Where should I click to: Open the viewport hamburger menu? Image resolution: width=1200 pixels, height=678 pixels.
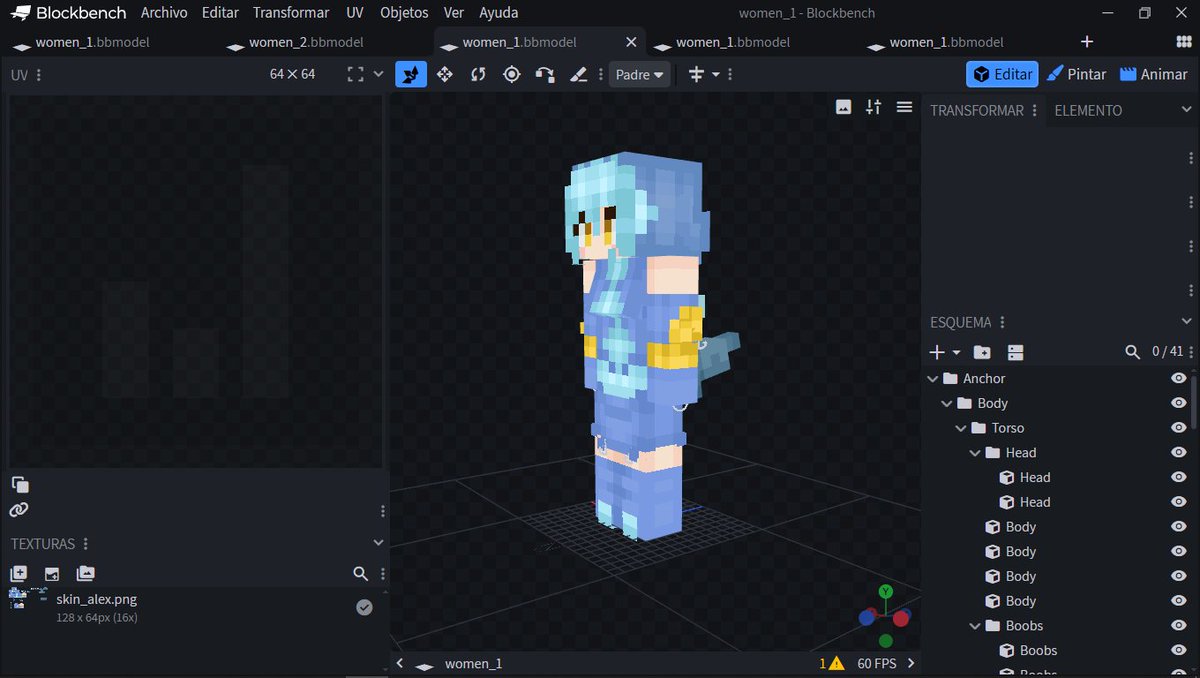(x=904, y=107)
